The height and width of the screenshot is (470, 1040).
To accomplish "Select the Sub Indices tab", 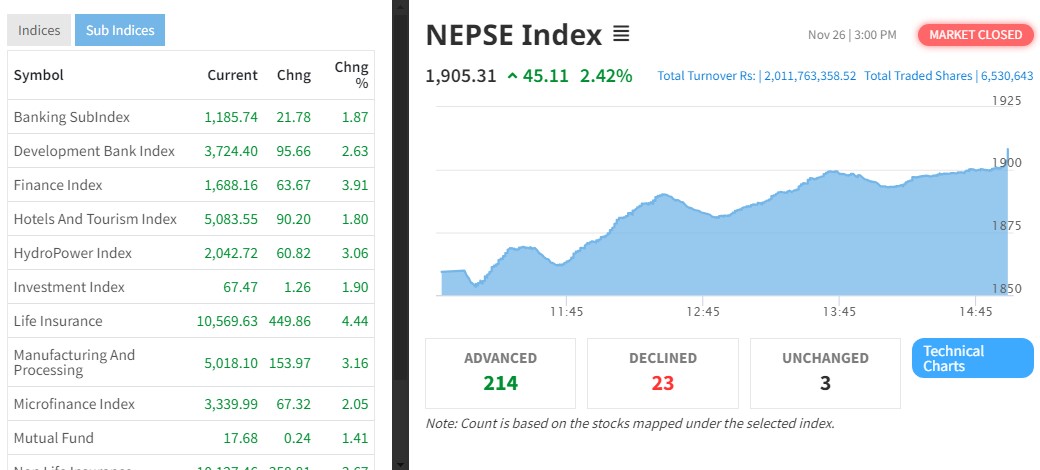I will point(119,31).
